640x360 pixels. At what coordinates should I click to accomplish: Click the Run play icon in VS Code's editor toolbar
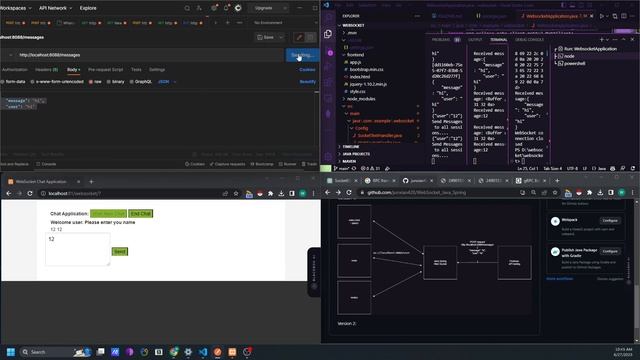602,16
